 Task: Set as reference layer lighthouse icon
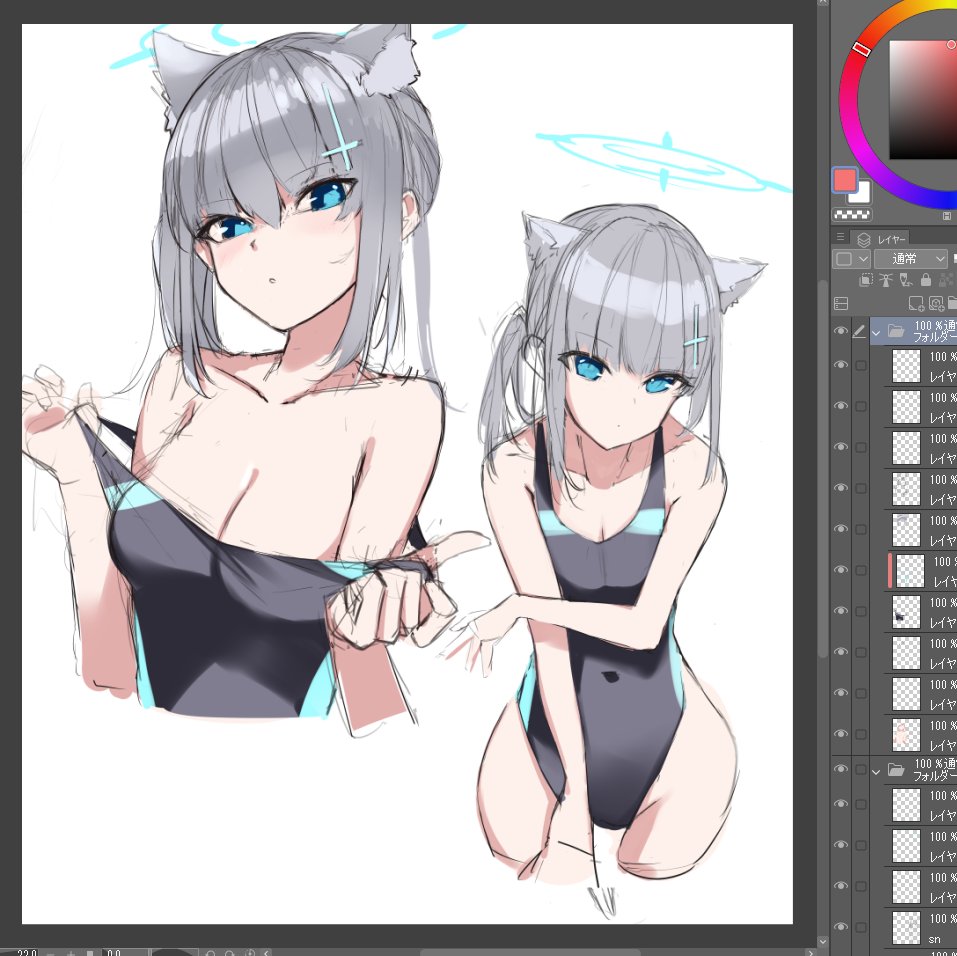tap(886, 280)
